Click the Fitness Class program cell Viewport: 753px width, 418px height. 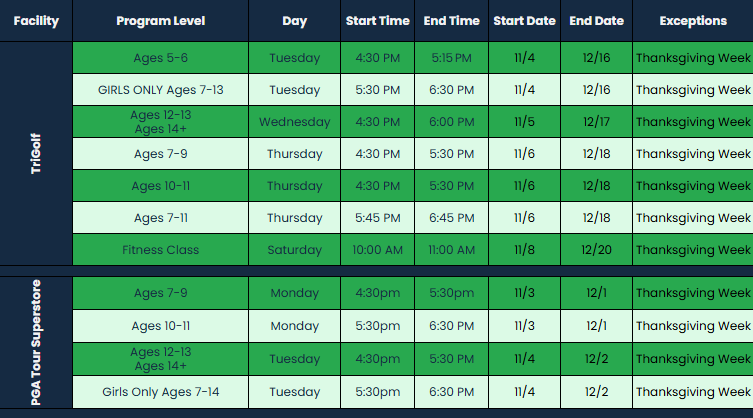[x=161, y=250]
